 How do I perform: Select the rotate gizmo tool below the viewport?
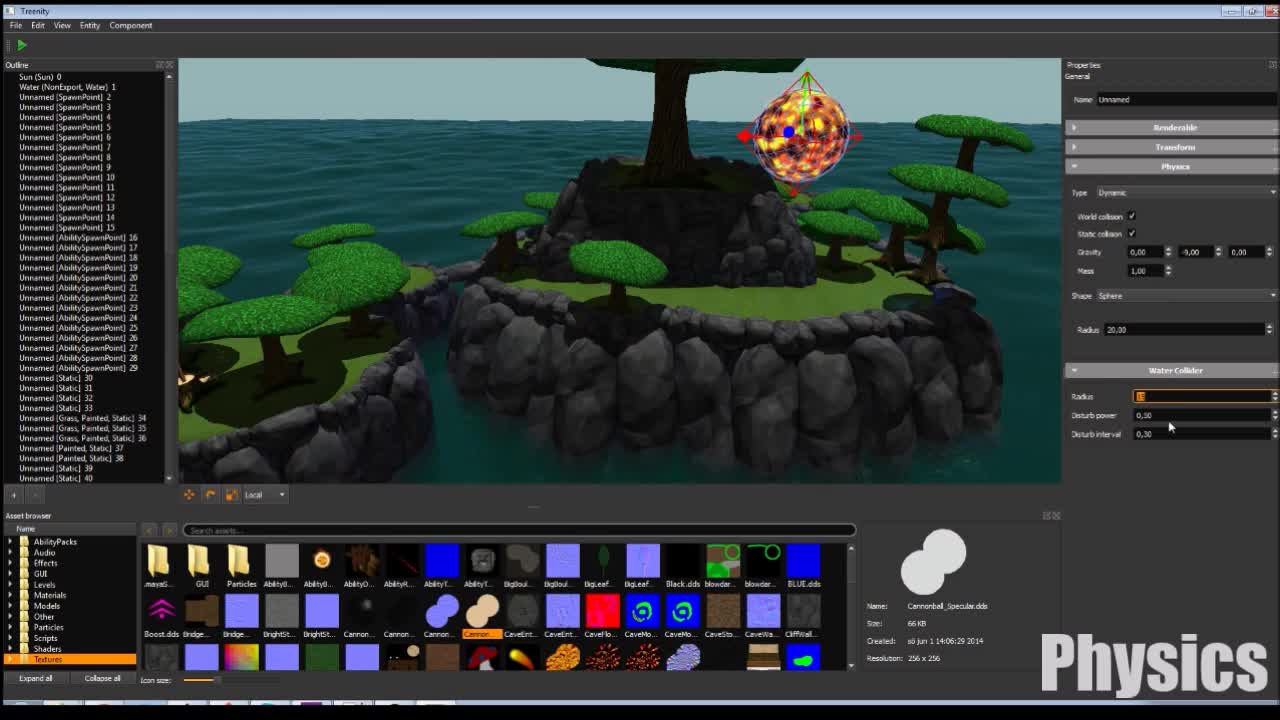210,494
